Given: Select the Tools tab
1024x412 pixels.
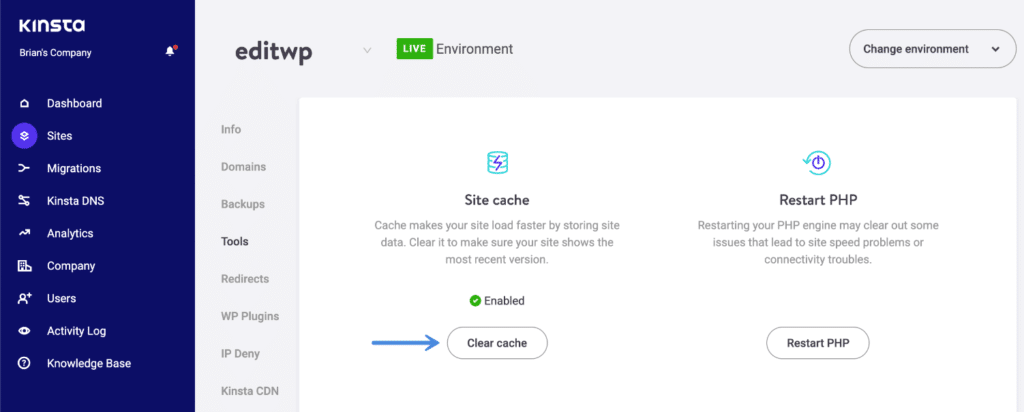Looking at the screenshot, I should click(235, 242).
